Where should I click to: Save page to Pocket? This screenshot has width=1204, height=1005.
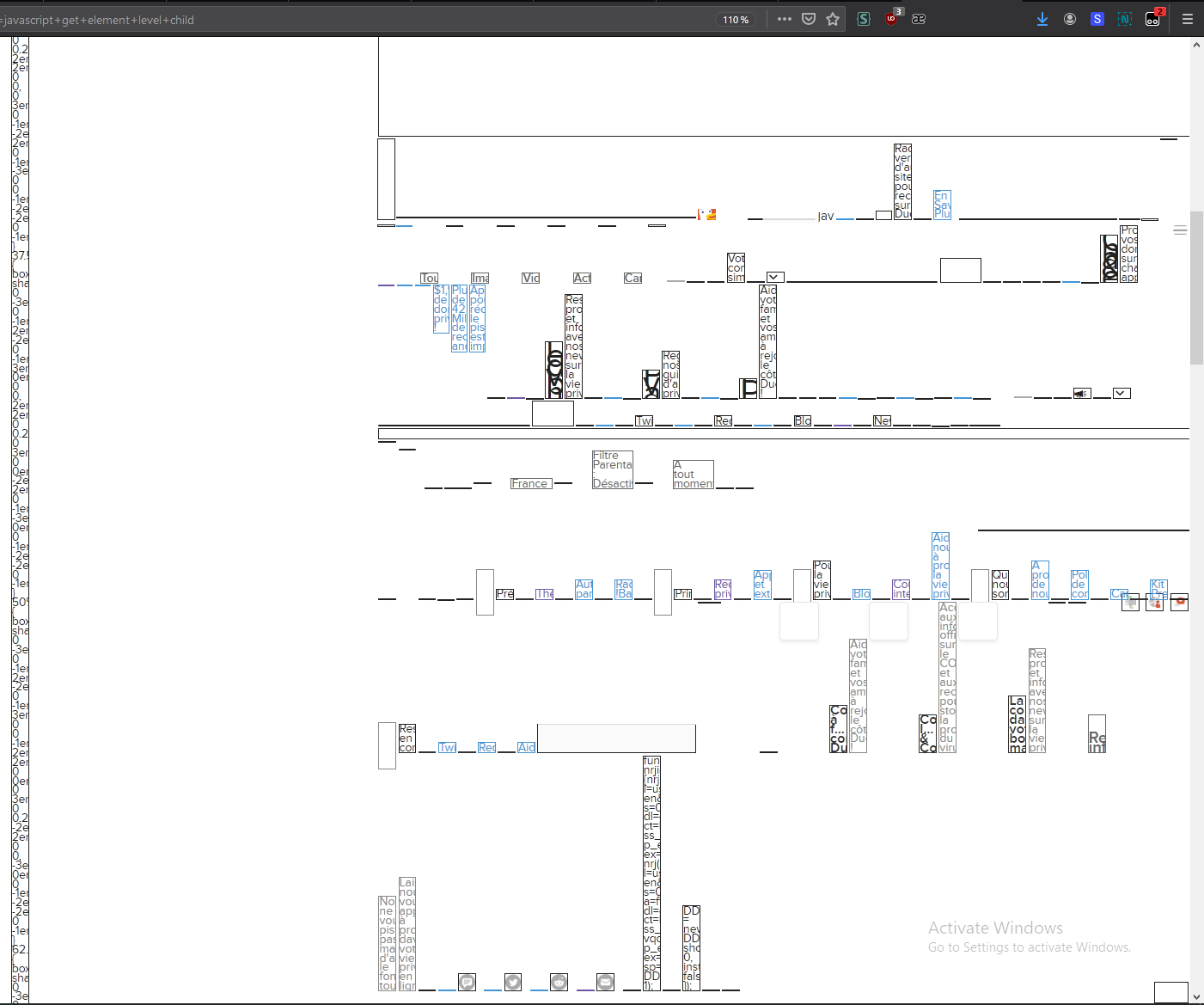[x=809, y=19]
